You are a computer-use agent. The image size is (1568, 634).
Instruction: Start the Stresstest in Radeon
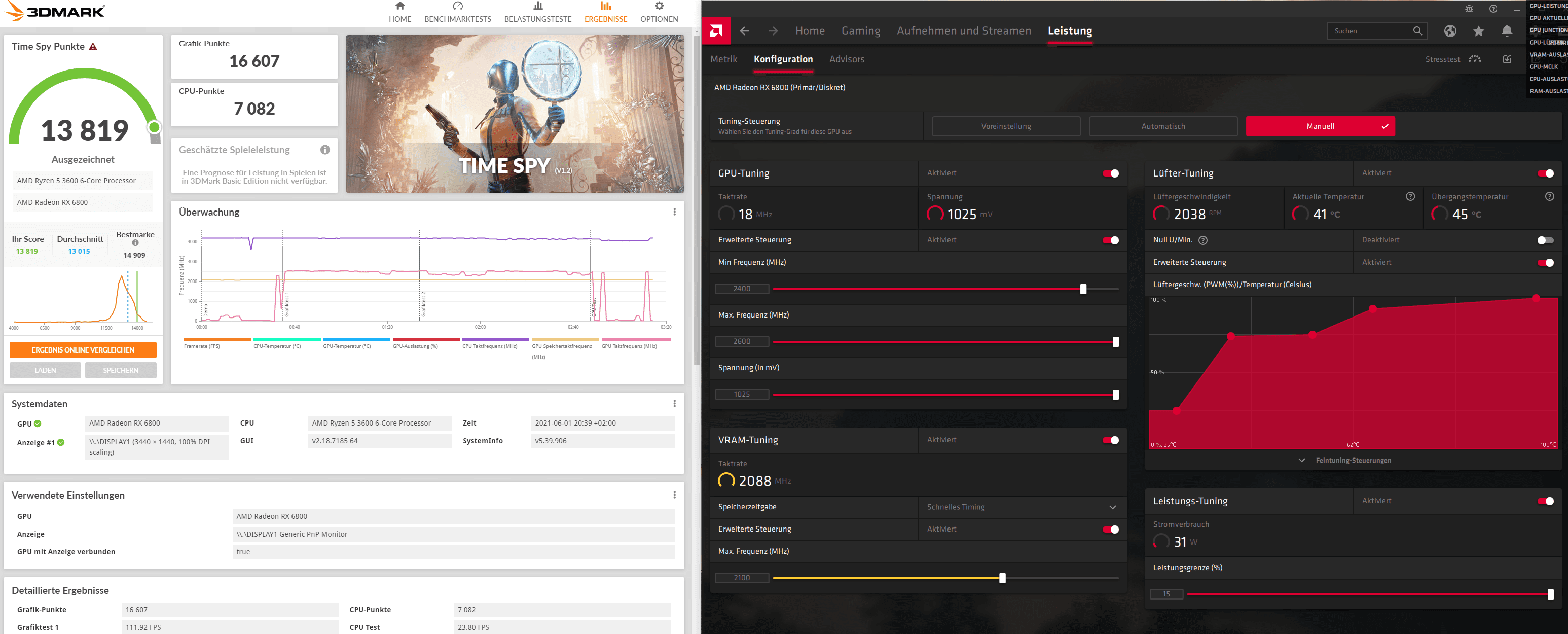pyautogui.click(x=1452, y=59)
